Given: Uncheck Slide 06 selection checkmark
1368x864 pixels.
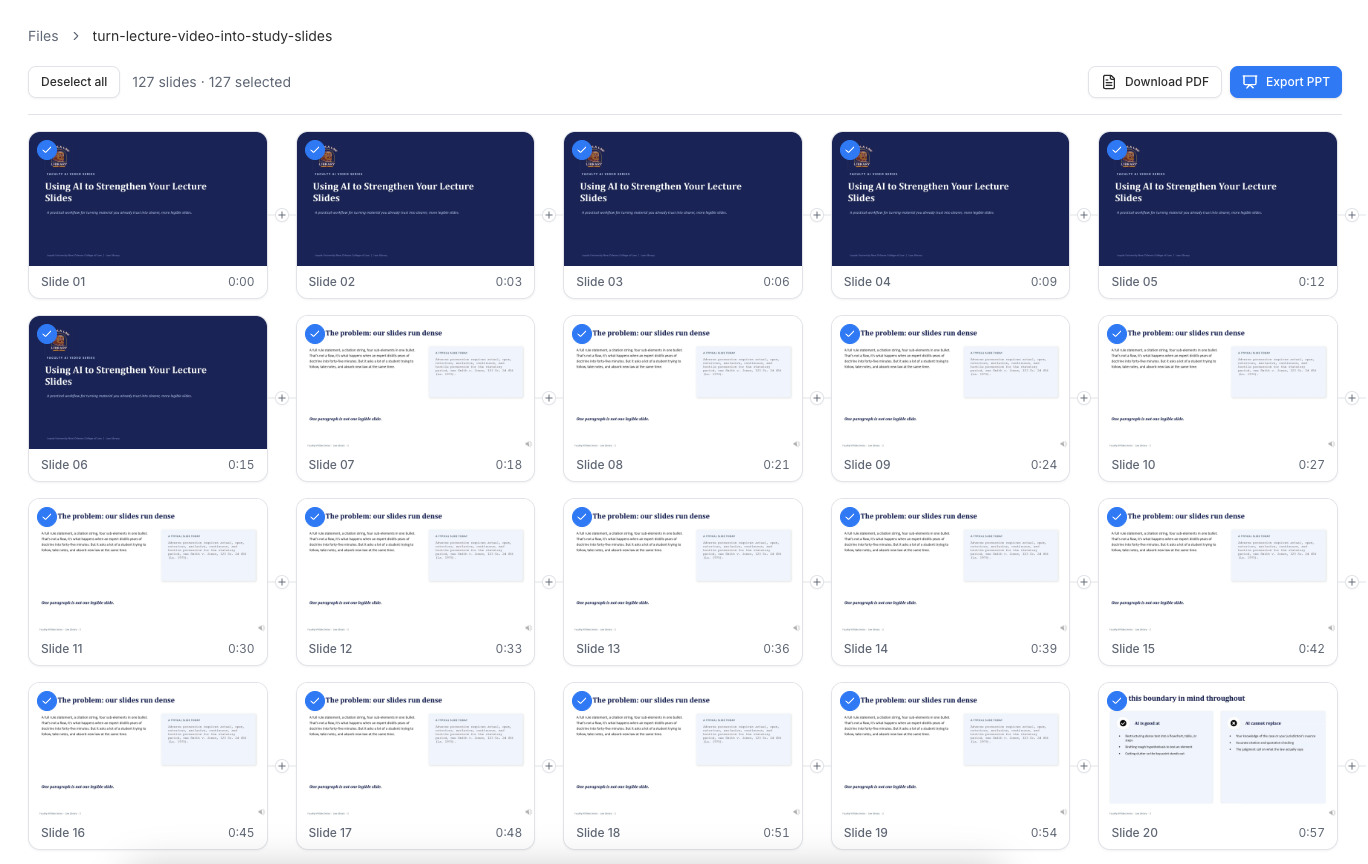Looking at the screenshot, I should point(47,333).
